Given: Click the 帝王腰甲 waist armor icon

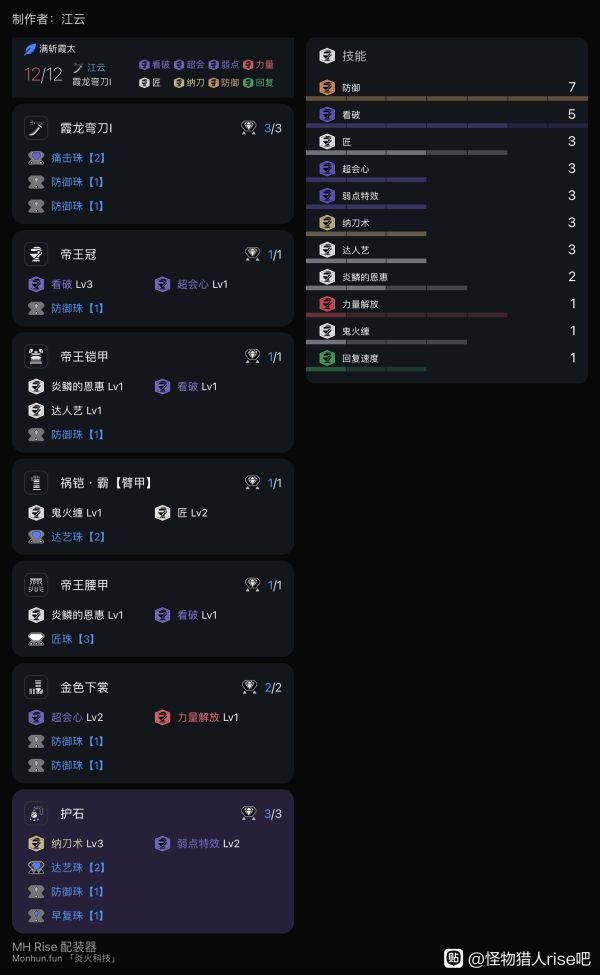Looking at the screenshot, I should coord(35,585).
